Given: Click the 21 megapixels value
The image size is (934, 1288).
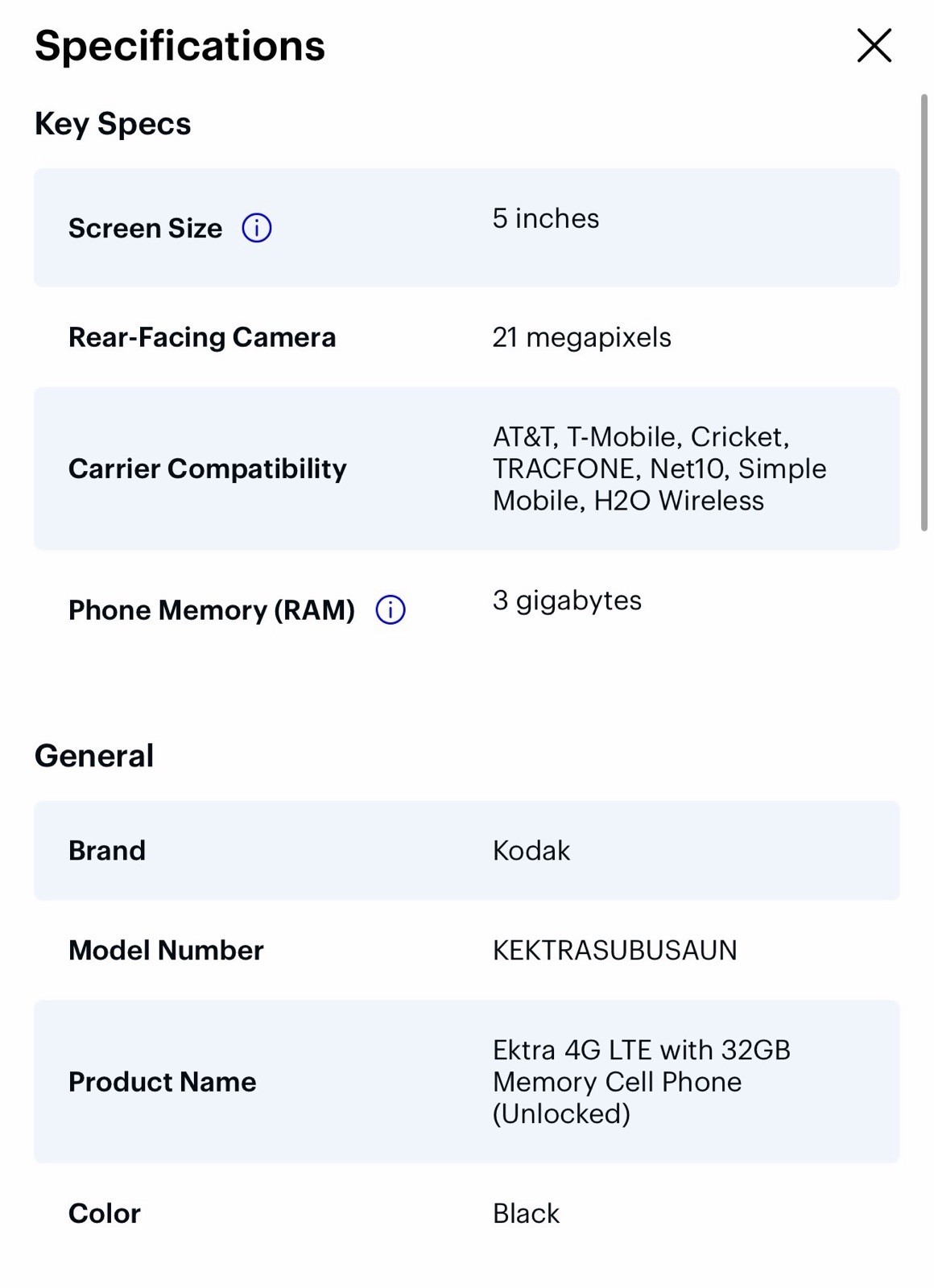Looking at the screenshot, I should [581, 336].
